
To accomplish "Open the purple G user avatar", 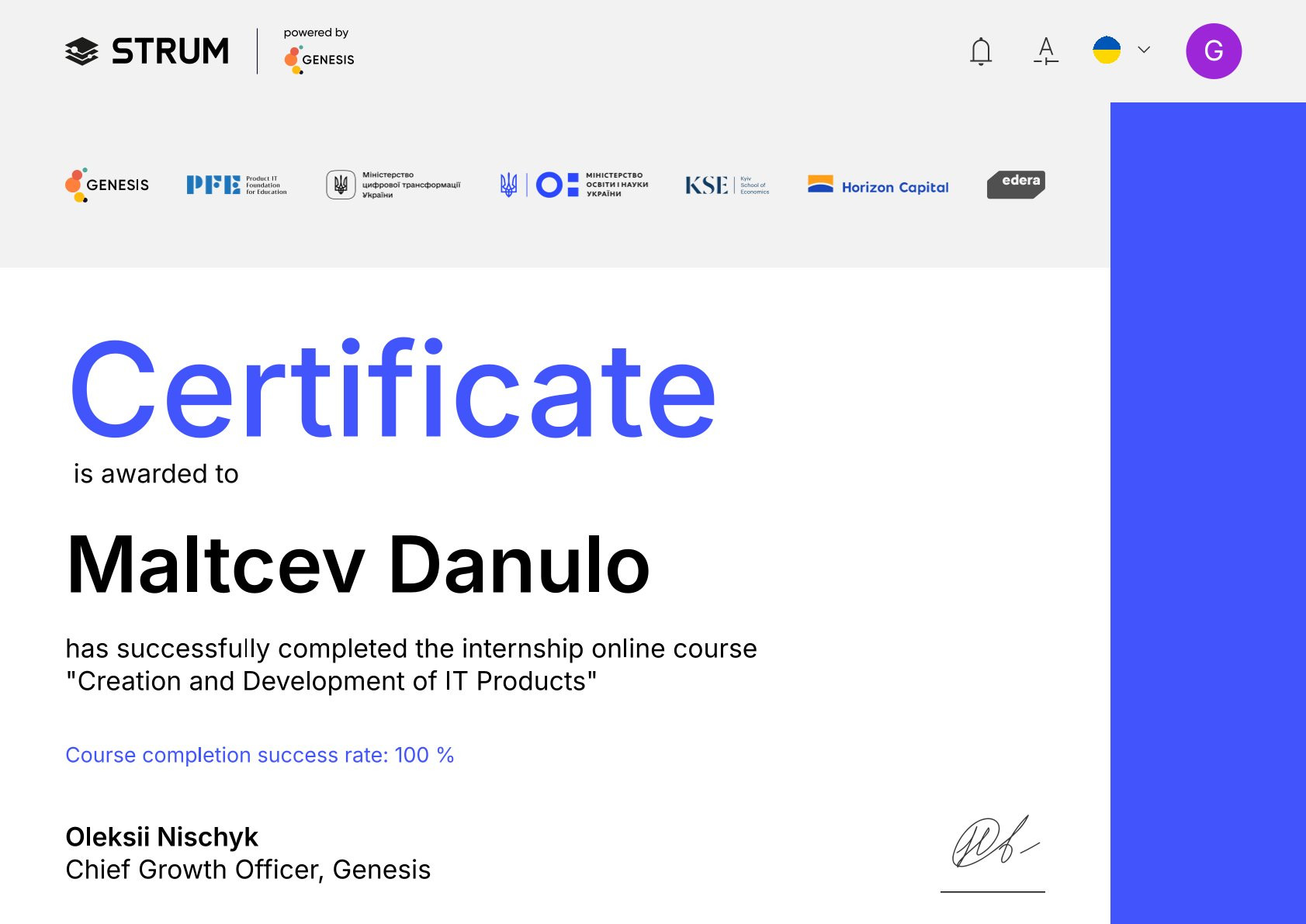I will (1214, 51).
